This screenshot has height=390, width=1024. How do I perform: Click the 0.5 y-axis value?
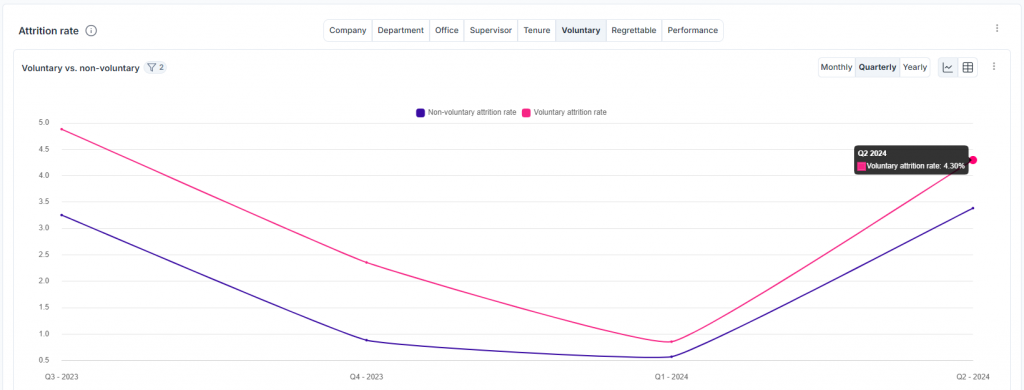click(x=44, y=360)
